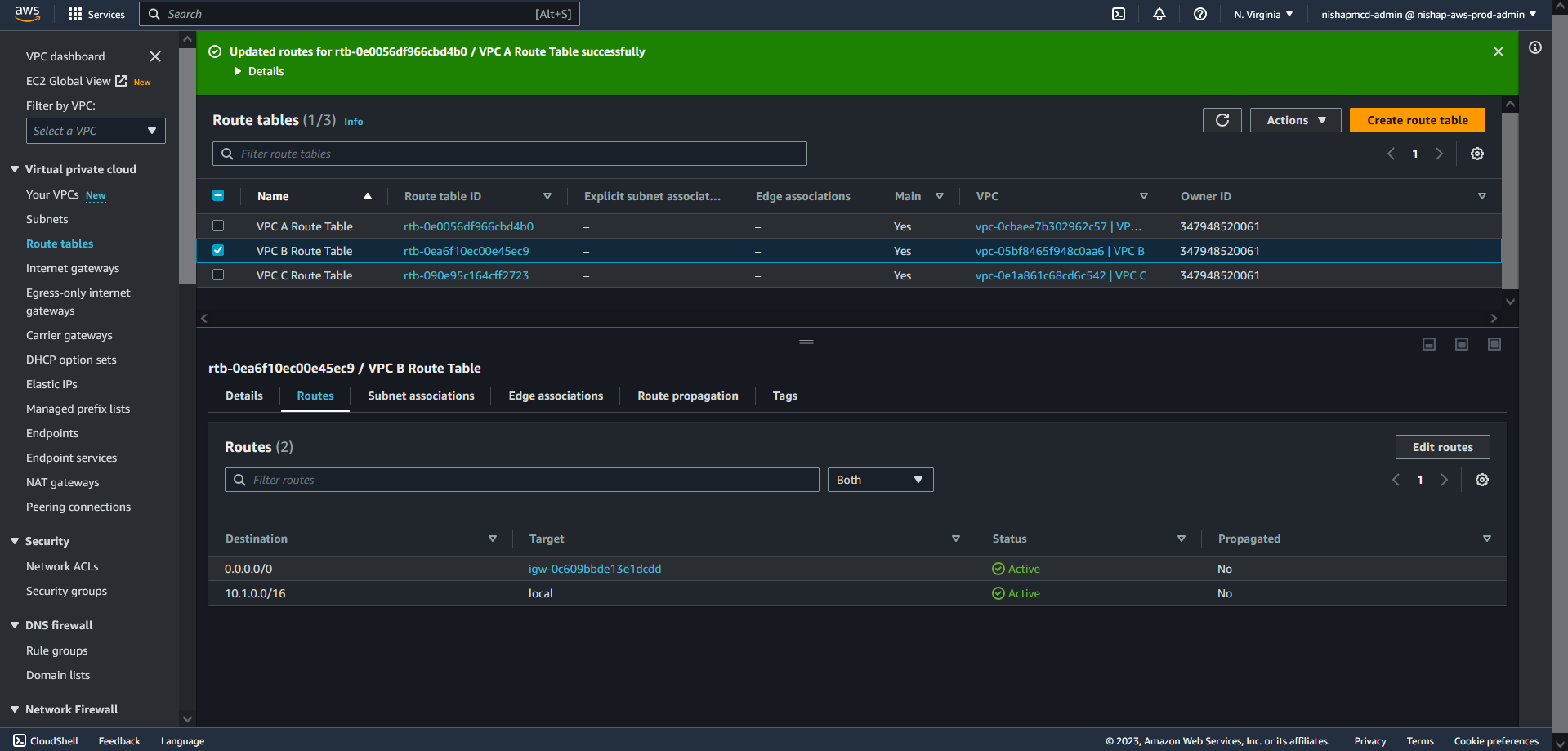Click the Edit routes button
This screenshot has height=751, width=1568.
pyautogui.click(x=1442, y=447)
